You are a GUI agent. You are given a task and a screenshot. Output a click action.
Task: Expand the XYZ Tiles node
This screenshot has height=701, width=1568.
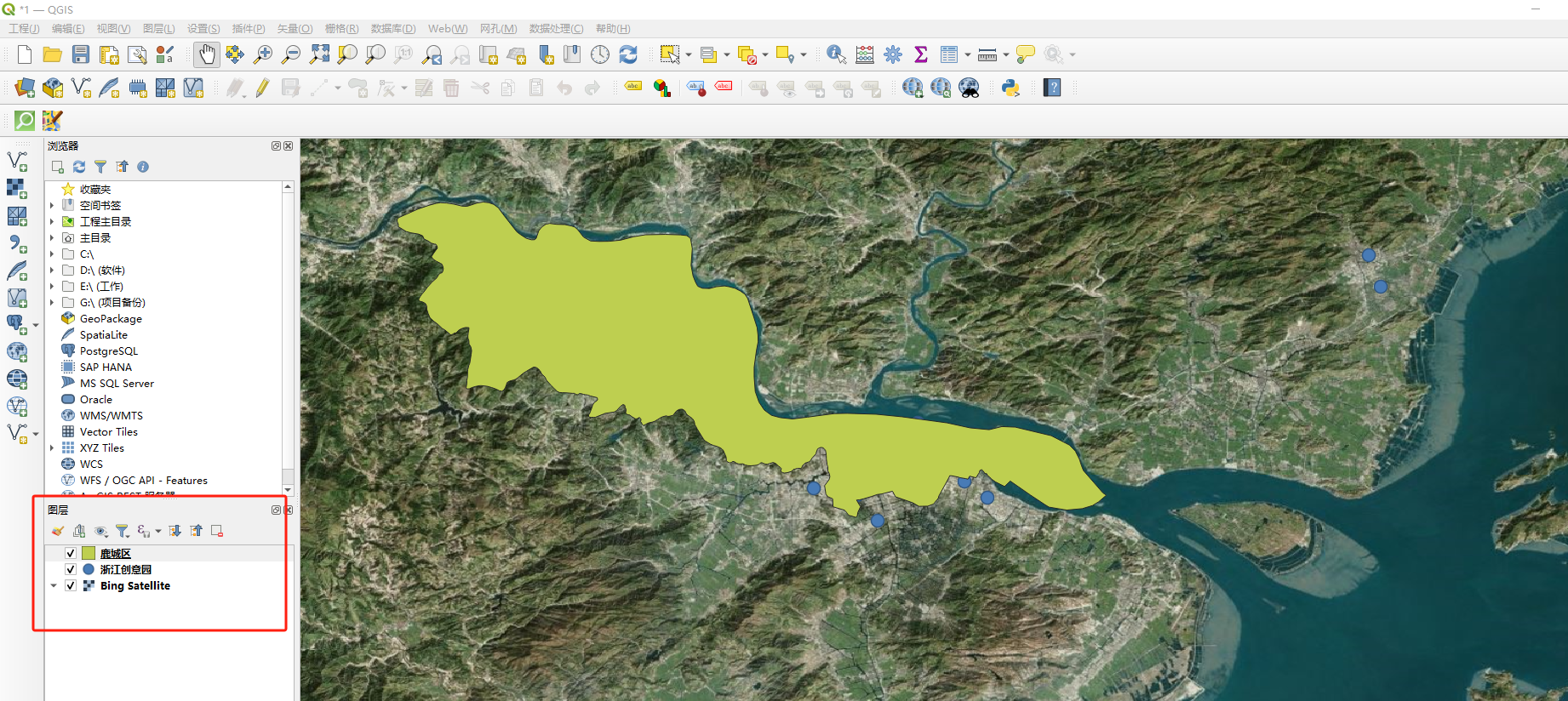[x=52, y=447]
